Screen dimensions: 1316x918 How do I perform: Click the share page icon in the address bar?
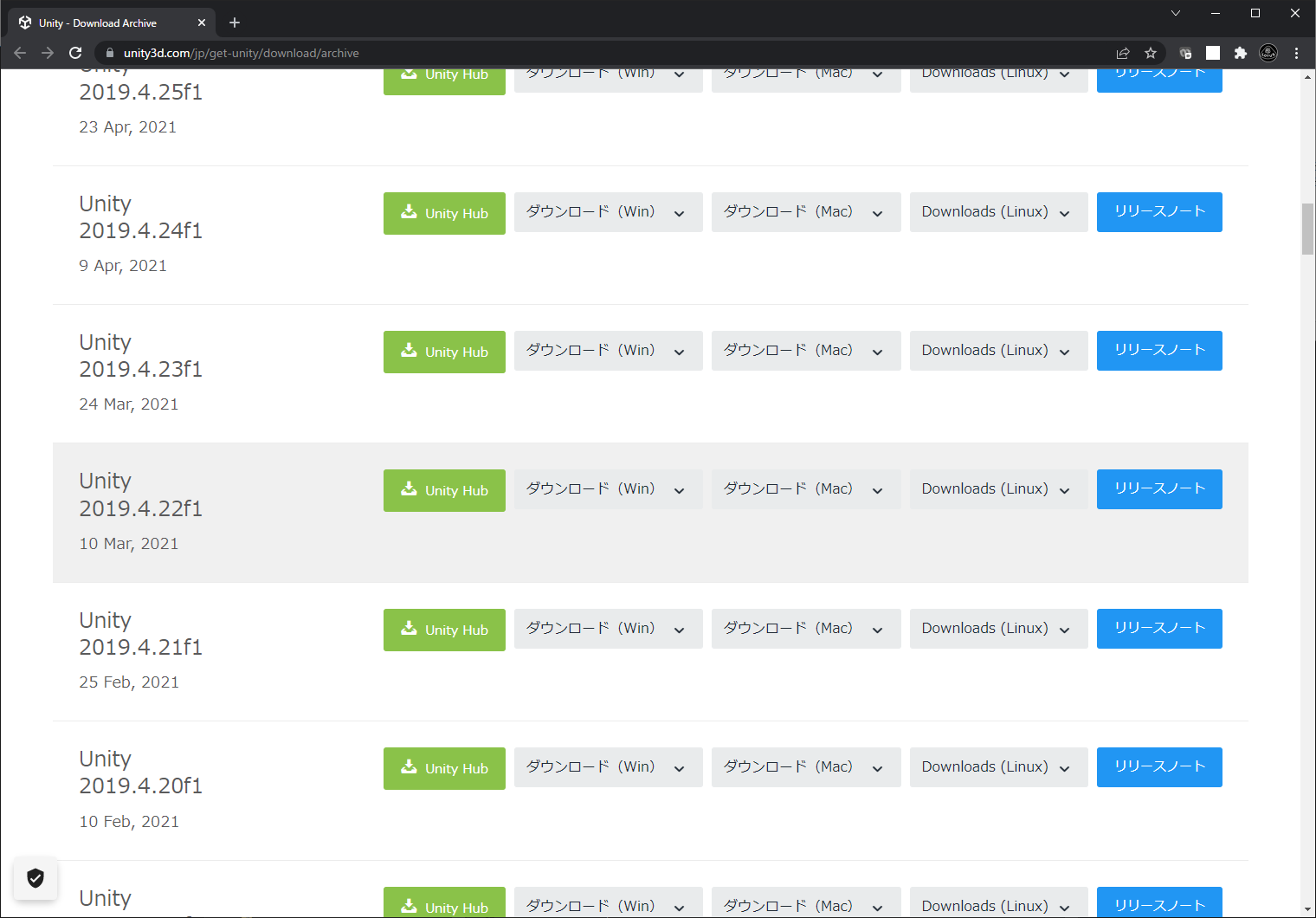[1123, 53]
